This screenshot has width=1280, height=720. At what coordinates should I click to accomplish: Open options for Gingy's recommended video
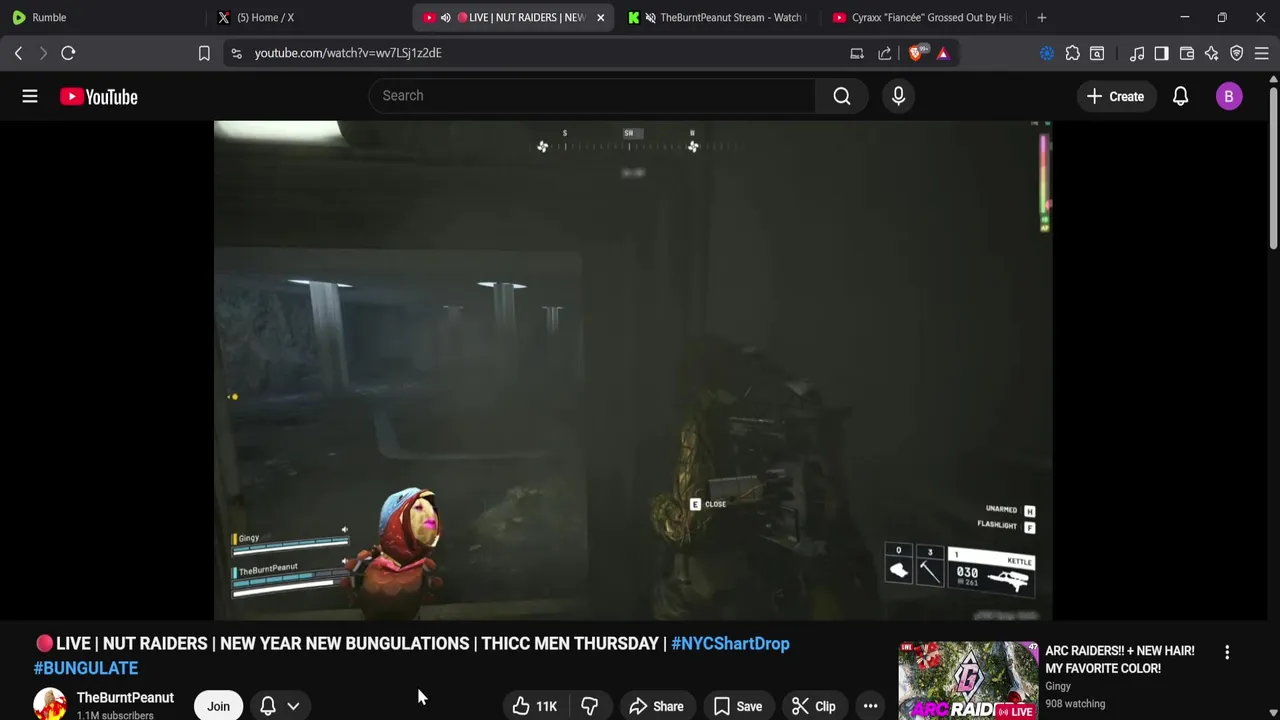coord(1227,652)
